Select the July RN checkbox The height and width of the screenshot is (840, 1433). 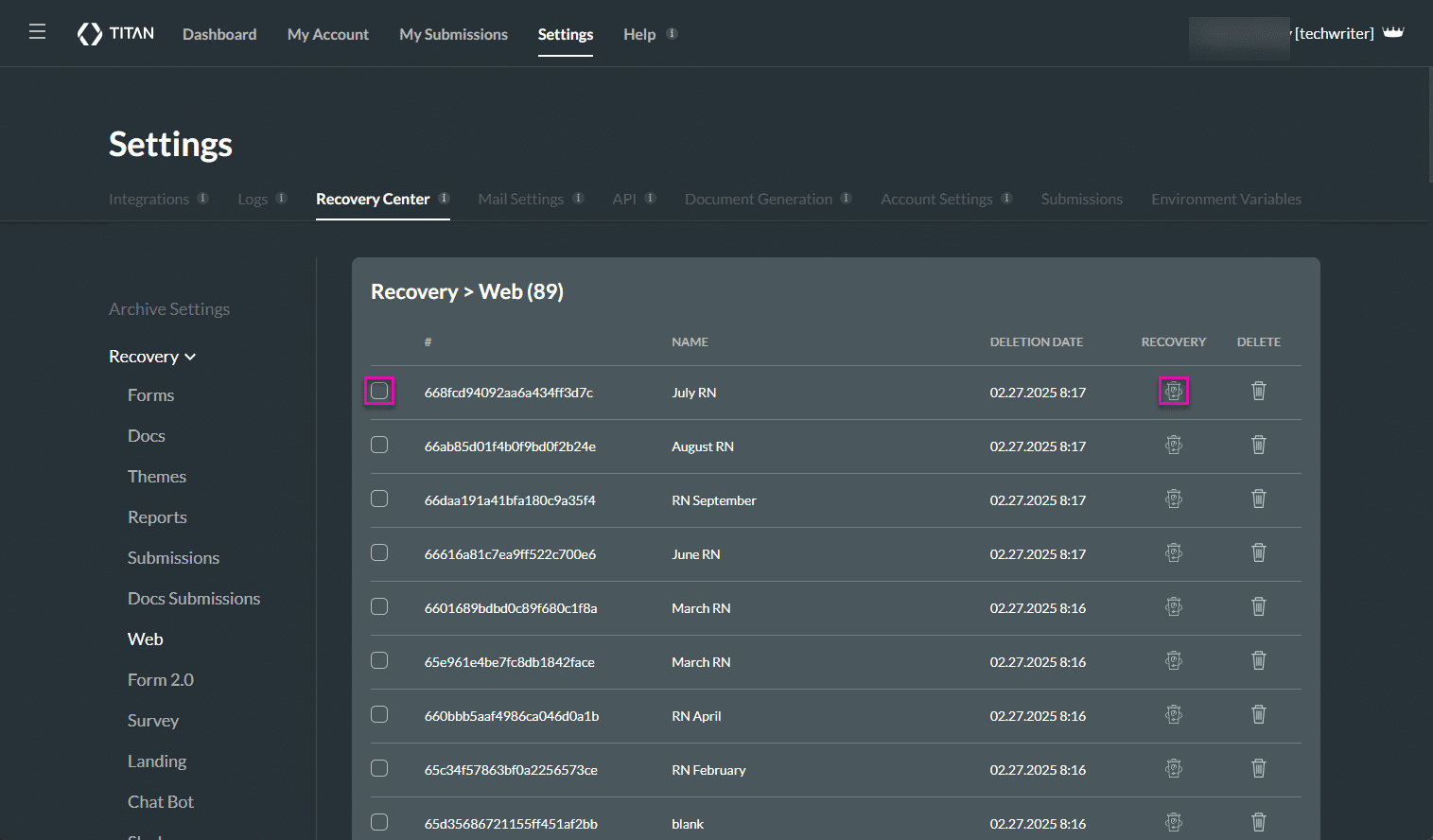[379, 391]
